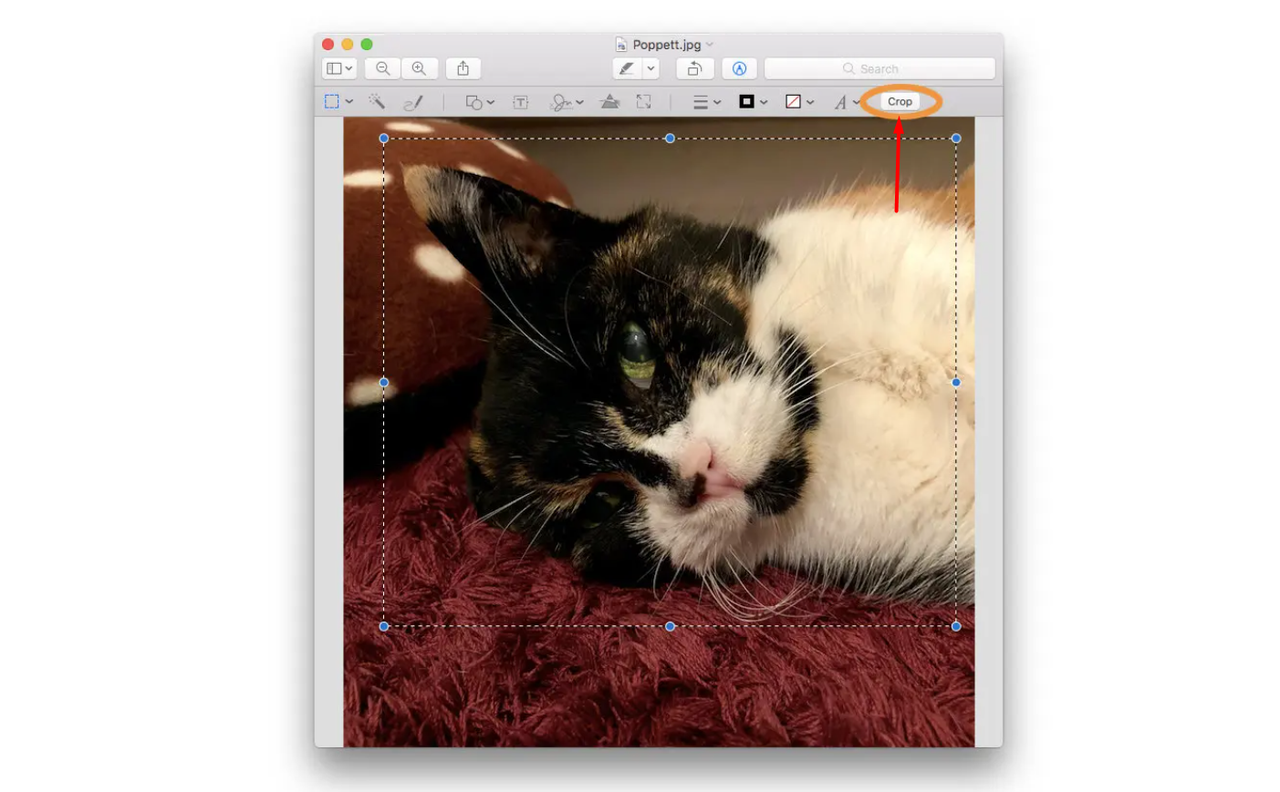Add a text box with Text tool

click(521, 102)
